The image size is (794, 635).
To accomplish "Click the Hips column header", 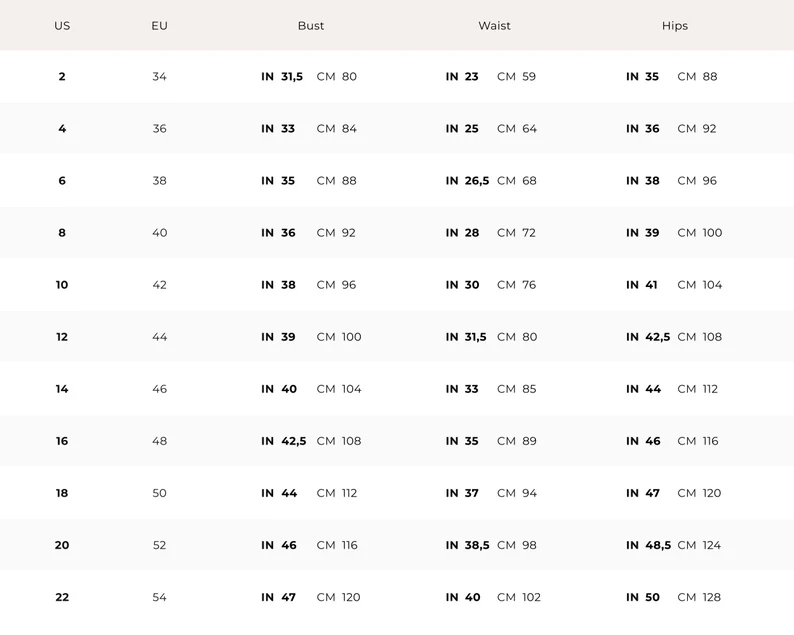I will (675, 26).
